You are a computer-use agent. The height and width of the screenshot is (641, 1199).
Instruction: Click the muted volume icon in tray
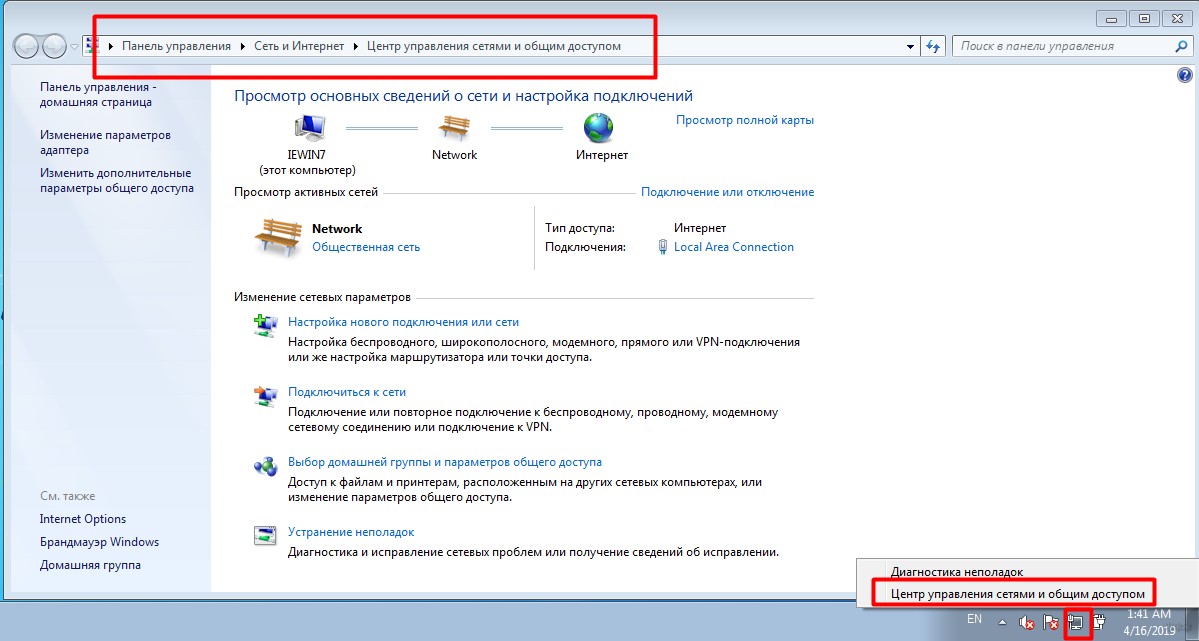1027,622
